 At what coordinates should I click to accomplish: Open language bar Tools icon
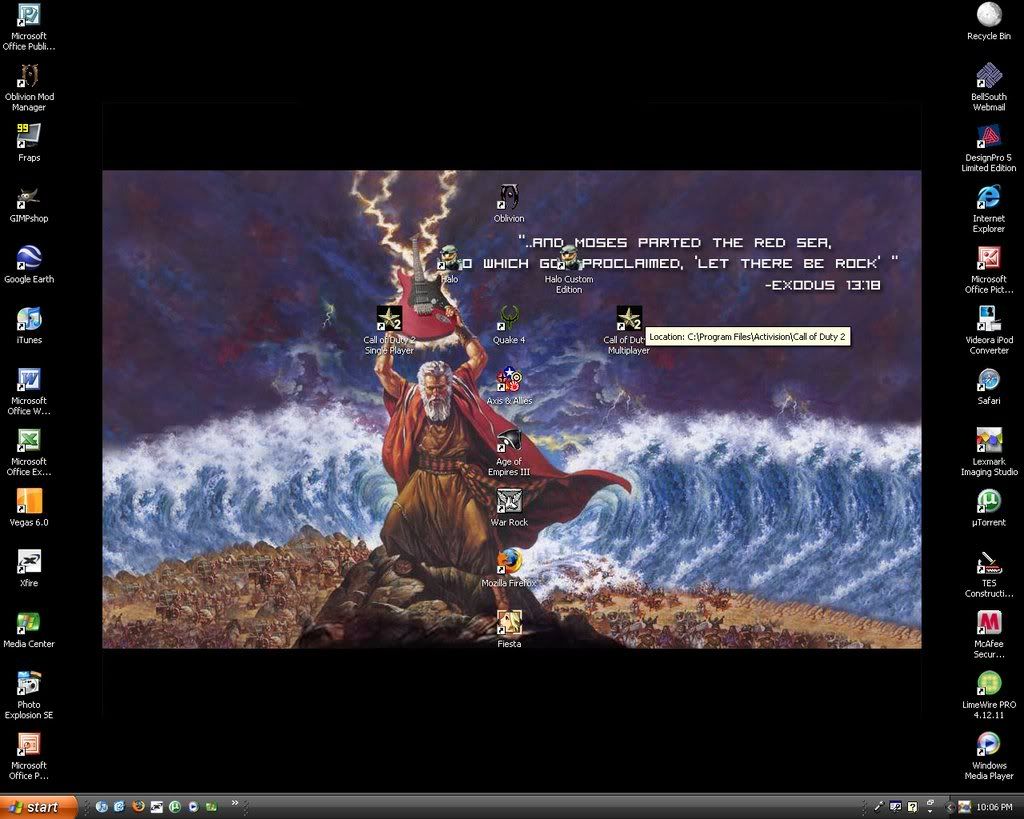(895, 807)
